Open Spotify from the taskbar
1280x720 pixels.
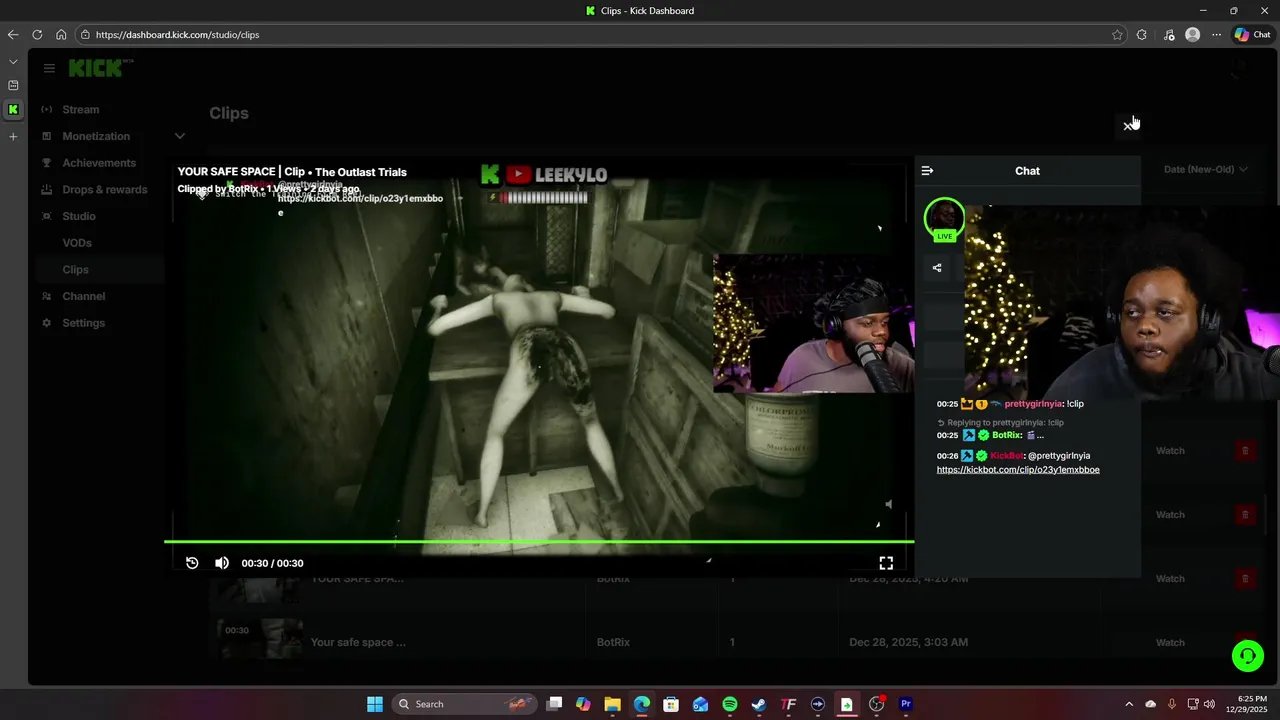(730, 704)
